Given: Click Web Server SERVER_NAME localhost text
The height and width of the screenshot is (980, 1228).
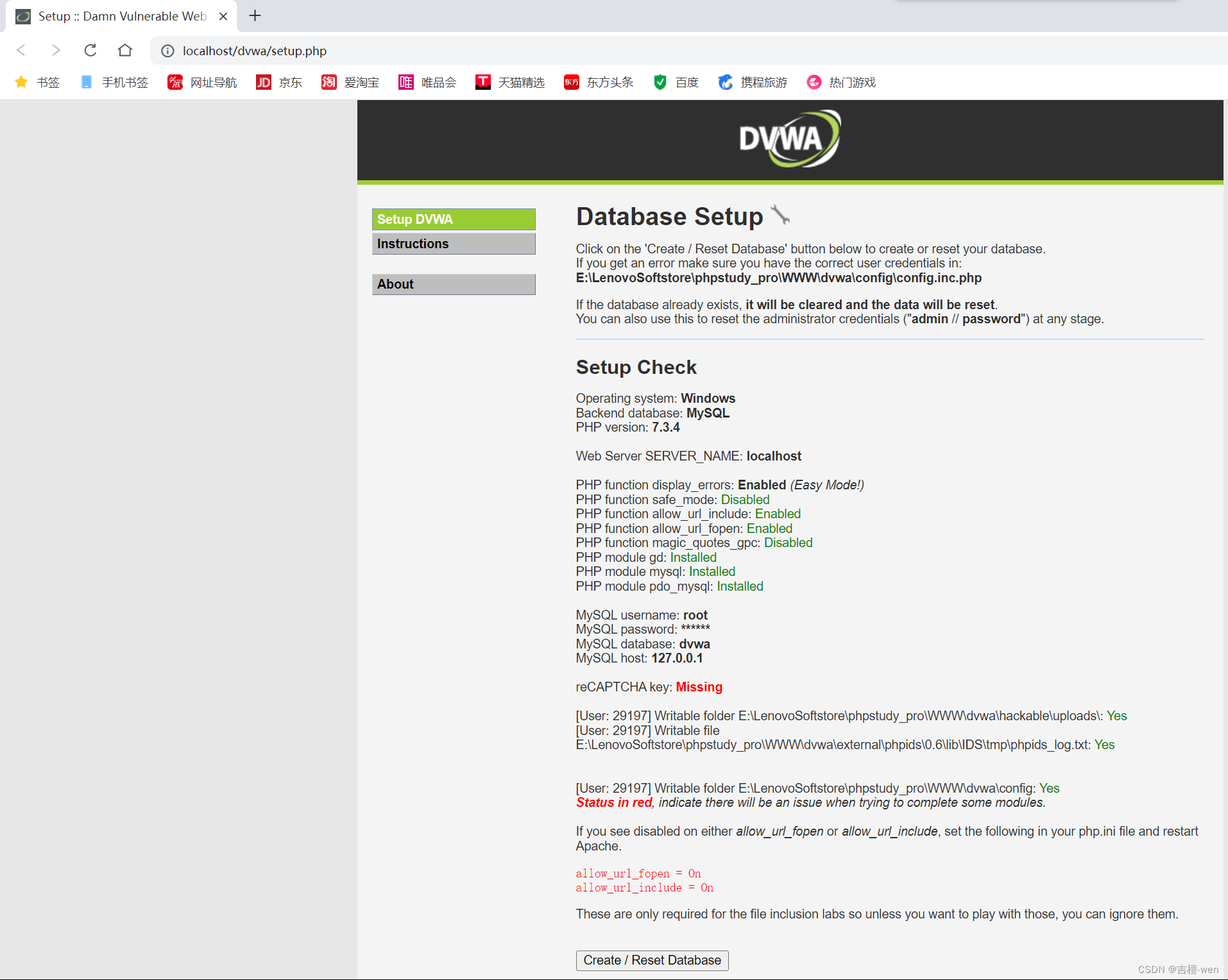Looking at the screenshot, I should tap(688, 456).
